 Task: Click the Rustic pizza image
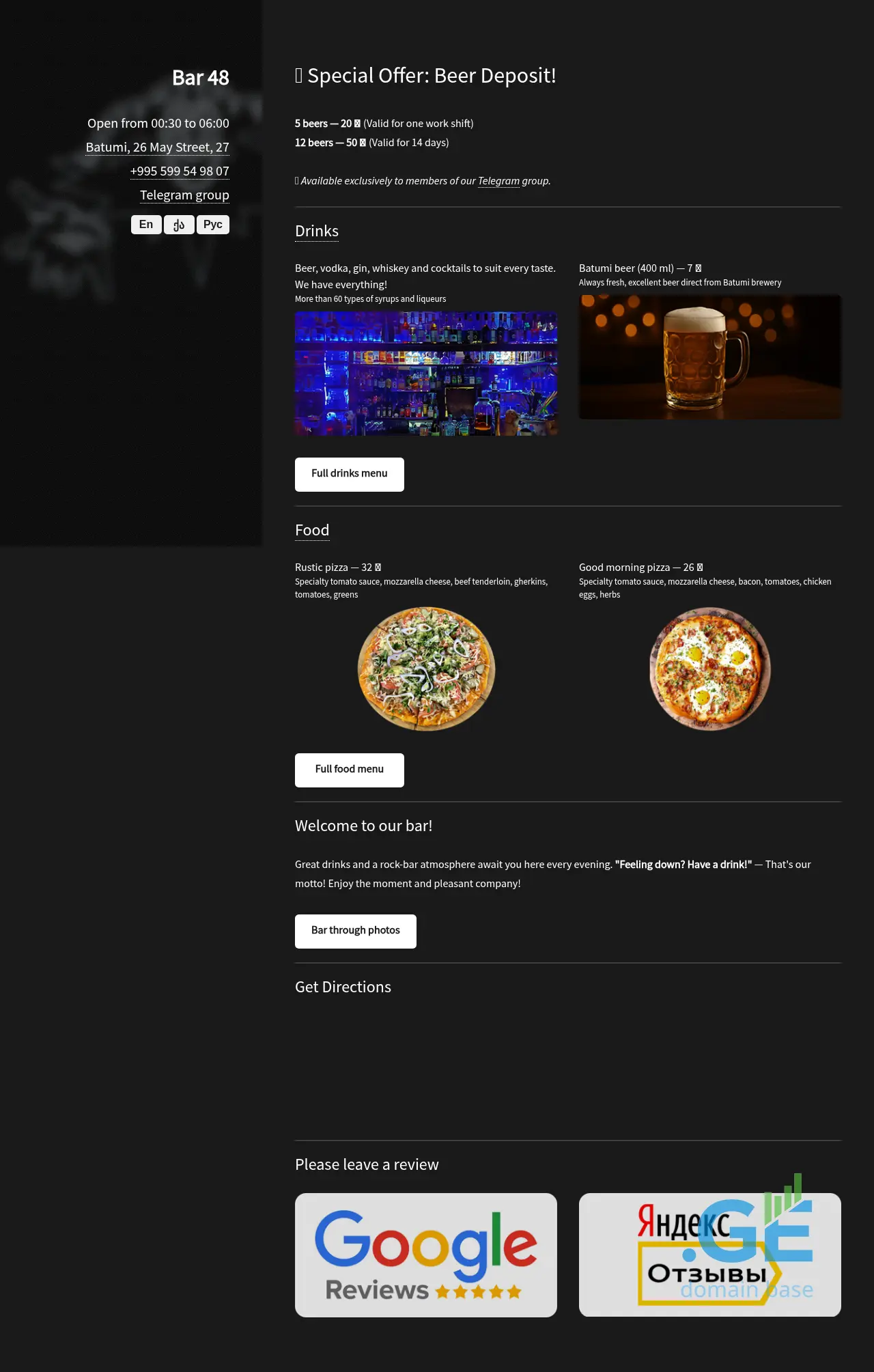coord(426,669)
